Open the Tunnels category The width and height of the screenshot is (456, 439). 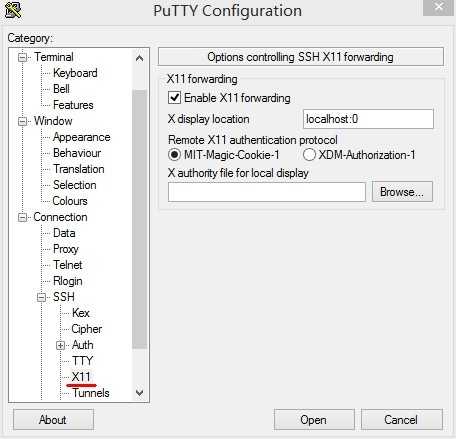point(91,393)
